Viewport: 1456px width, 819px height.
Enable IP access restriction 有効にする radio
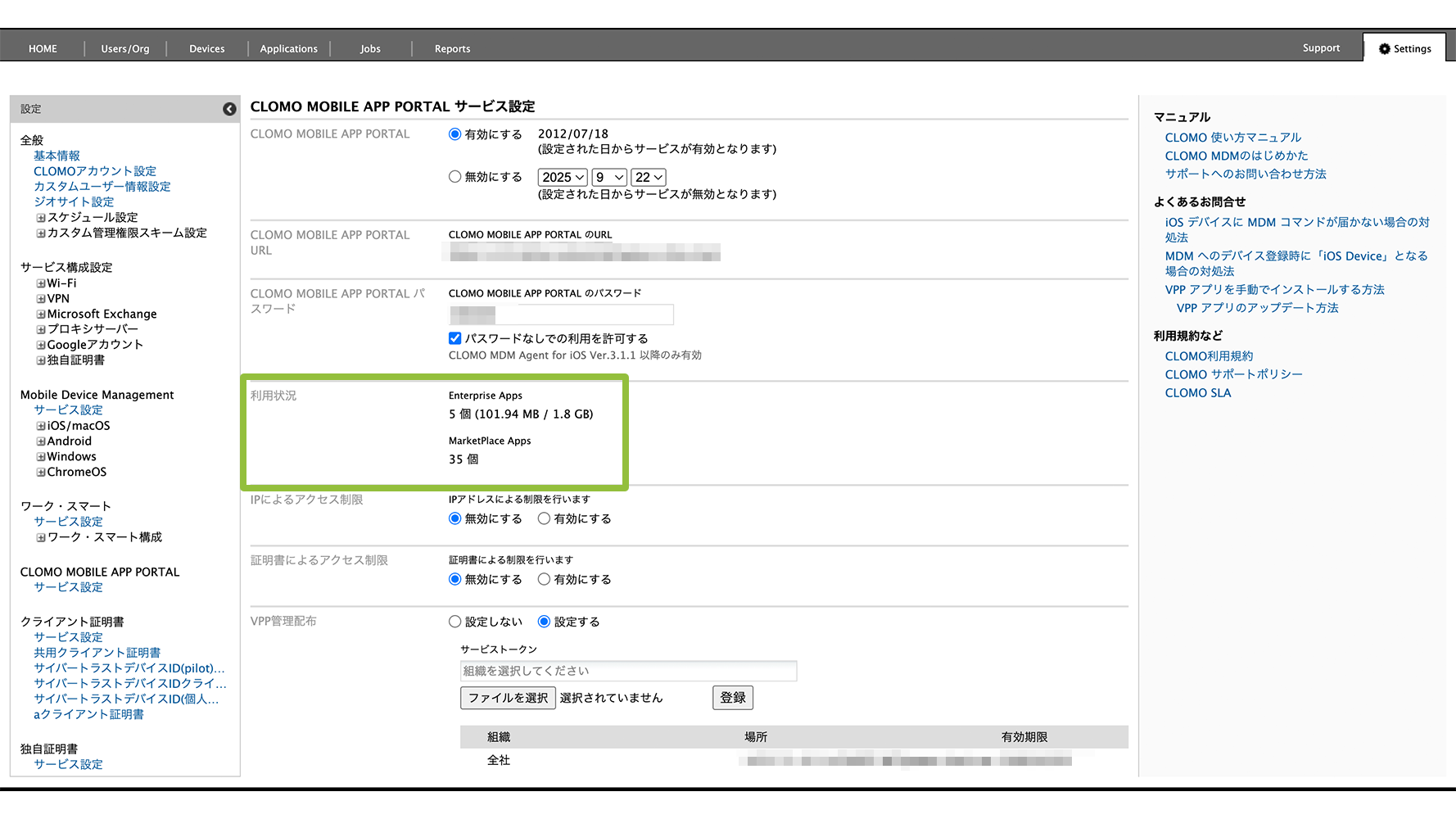click(544, 518)
